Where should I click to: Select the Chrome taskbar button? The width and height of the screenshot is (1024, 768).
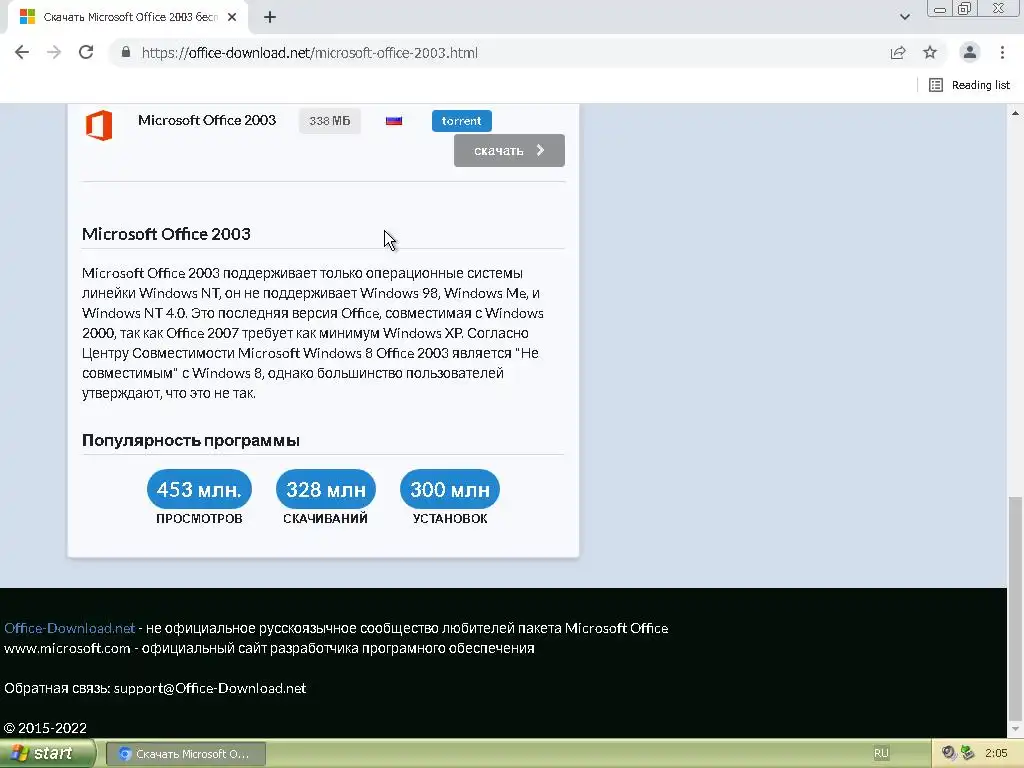tap(185, 754)
